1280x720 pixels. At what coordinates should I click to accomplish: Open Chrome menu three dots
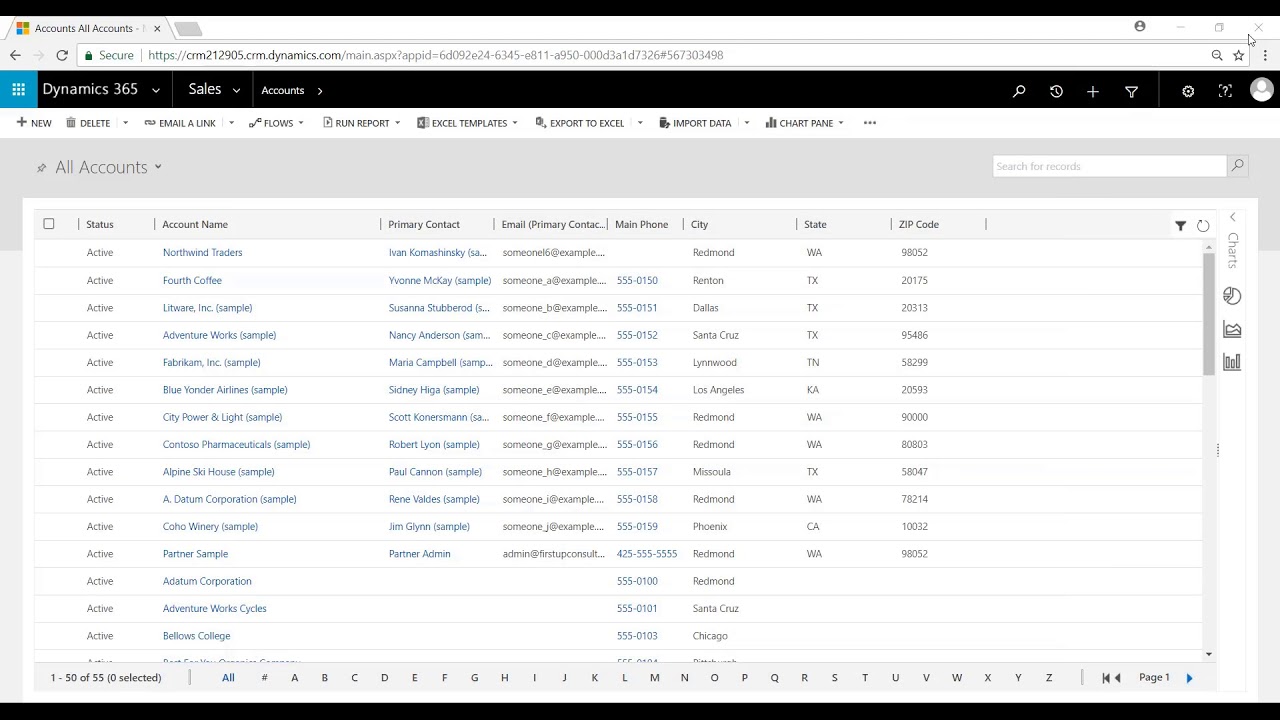click(x=1265, y=55)
